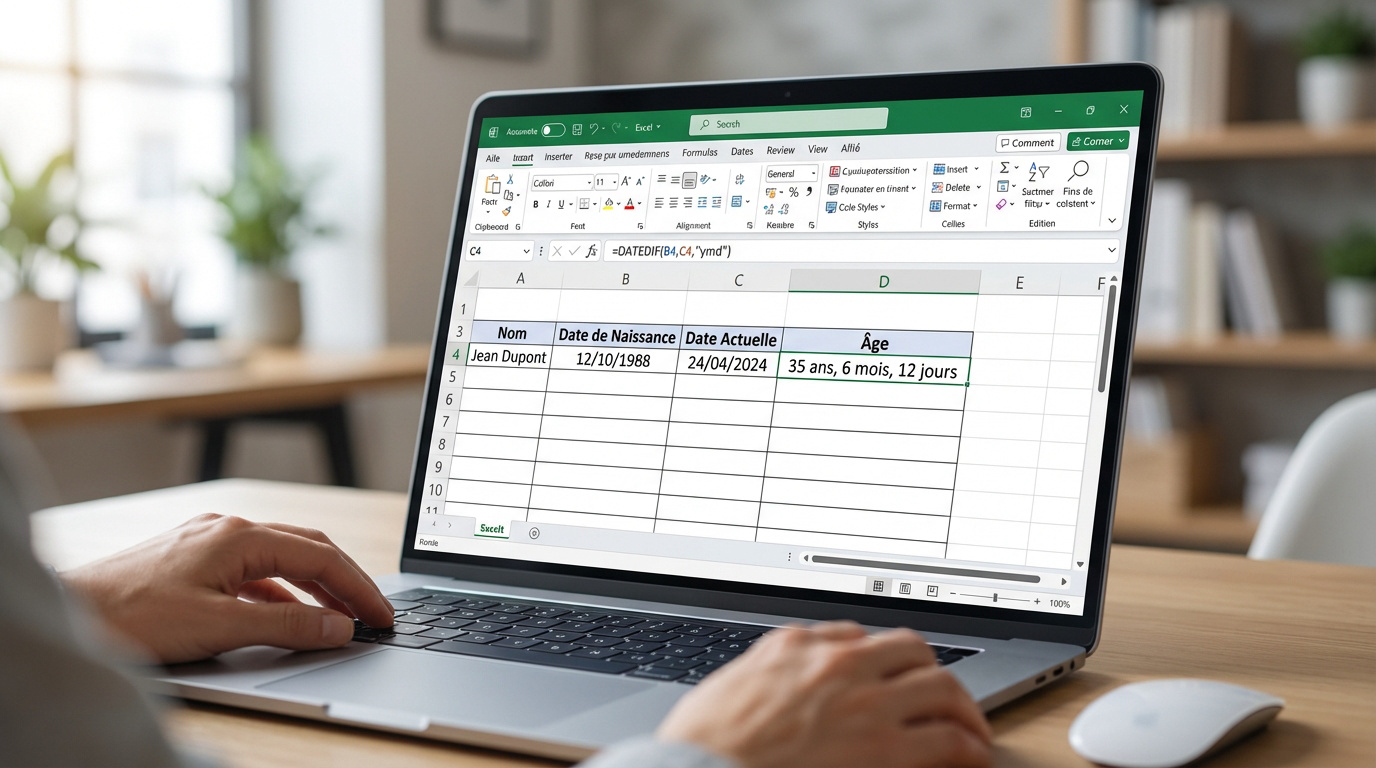1376x768 pixels.
Task: Select the Insert command in Cells group
Action: [952, 169]
